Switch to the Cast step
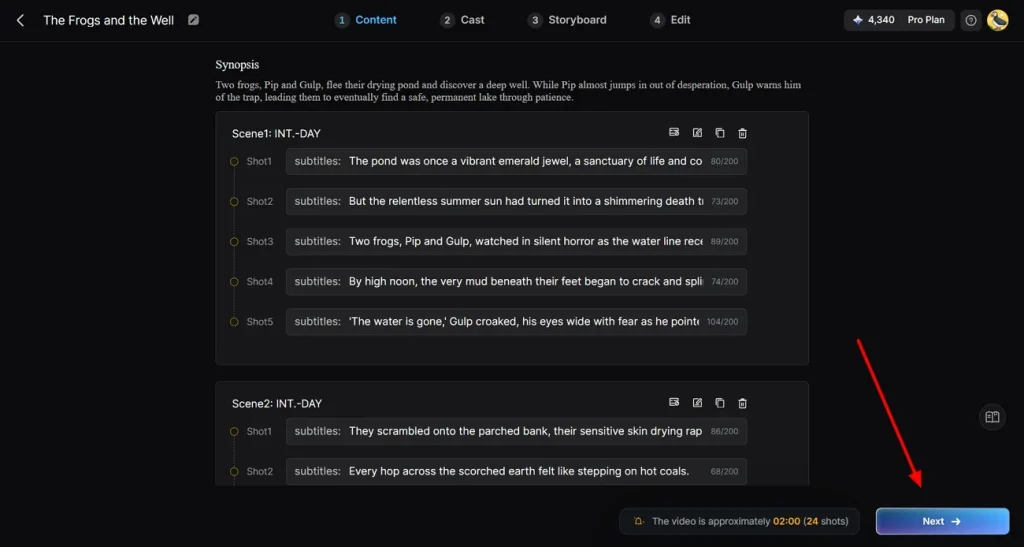The height and width of the screenshot is (547, 1024). click(462, 20)
